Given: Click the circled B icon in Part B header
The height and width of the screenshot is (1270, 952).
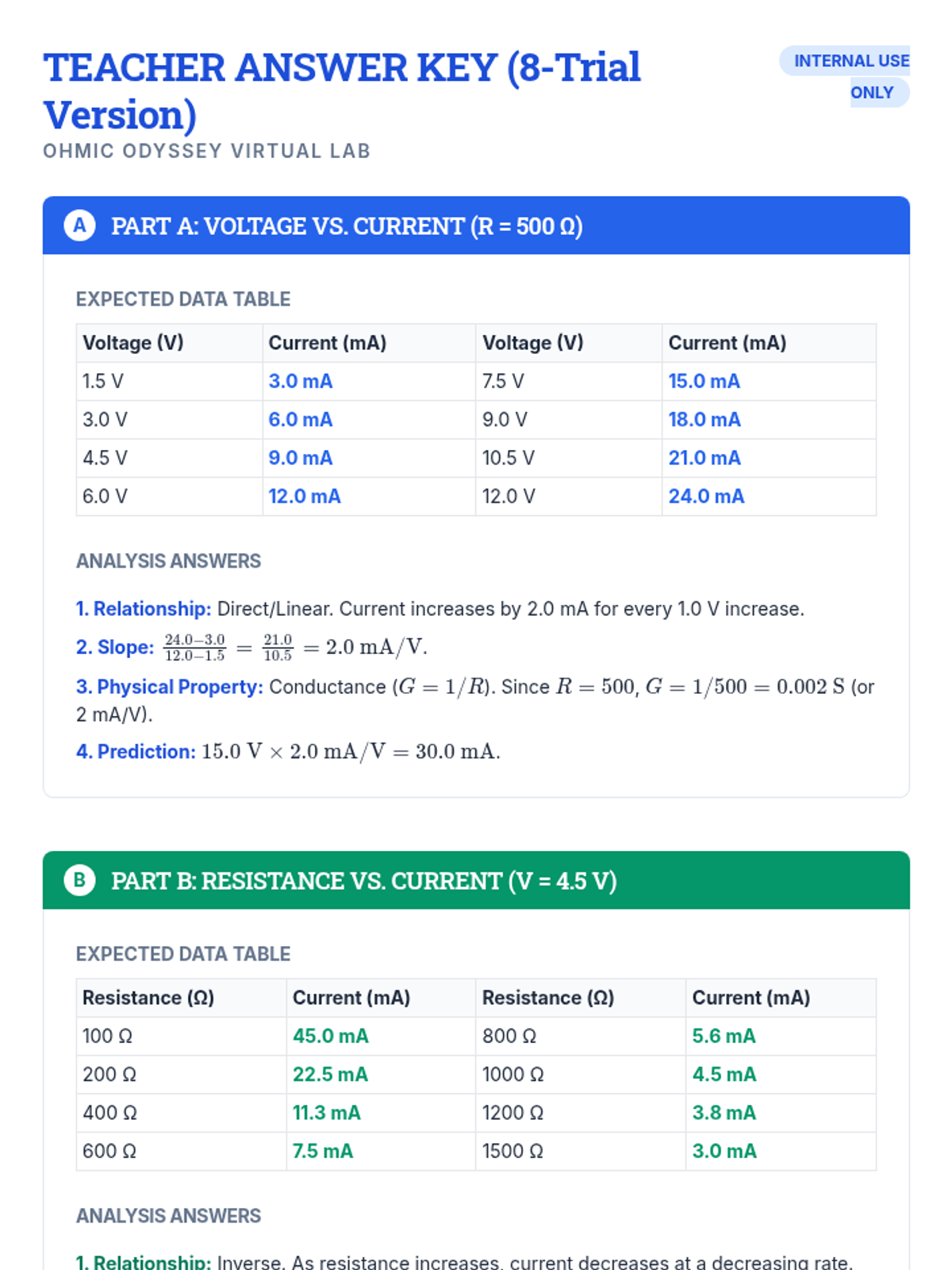Looking at the screenshot, I should pos(79,880).
